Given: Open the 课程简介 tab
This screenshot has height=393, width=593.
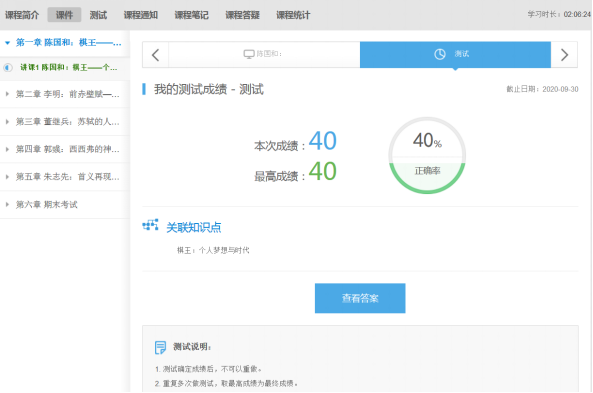Looking at the screenshot, I should point(22,15).
